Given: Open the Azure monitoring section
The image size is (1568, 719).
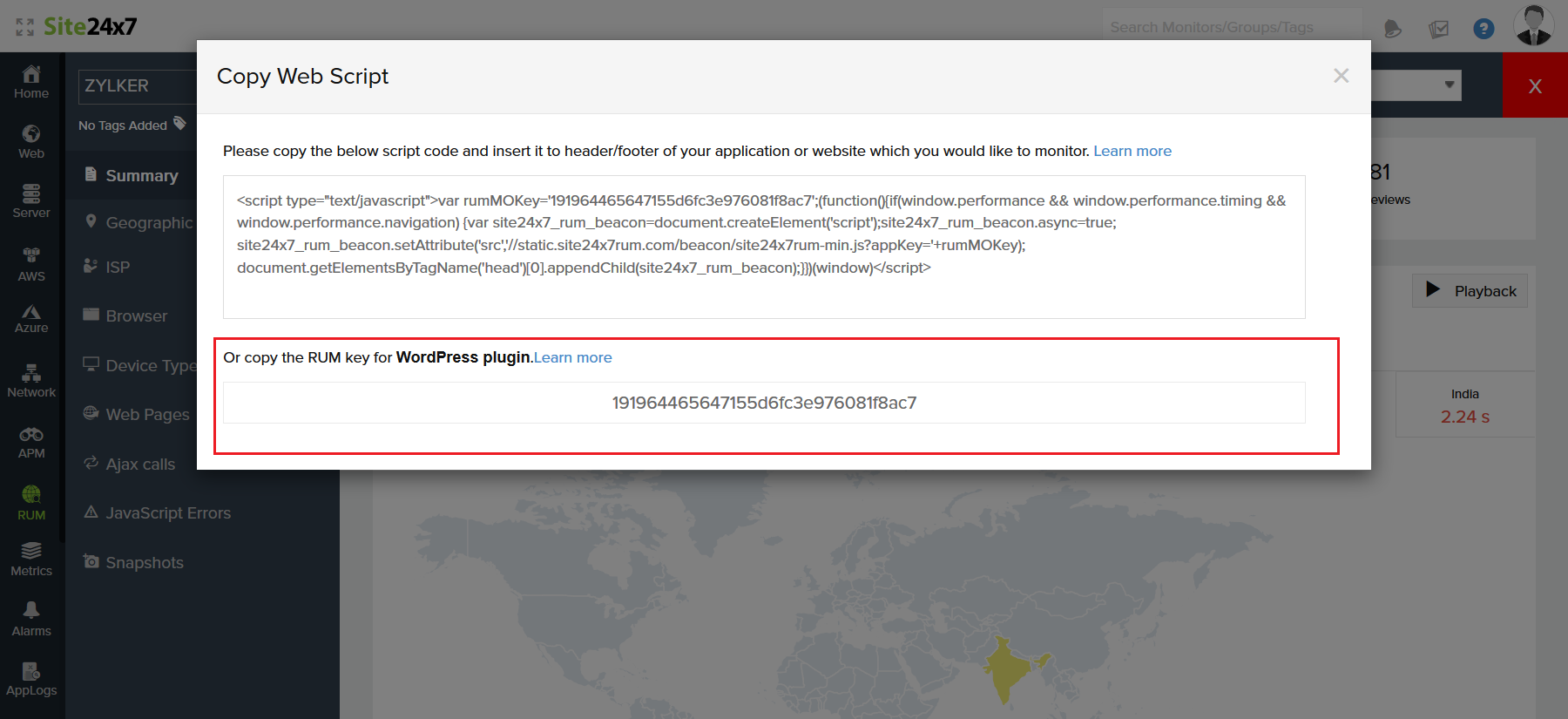Looking at the screenshot, I should point(31,319).
